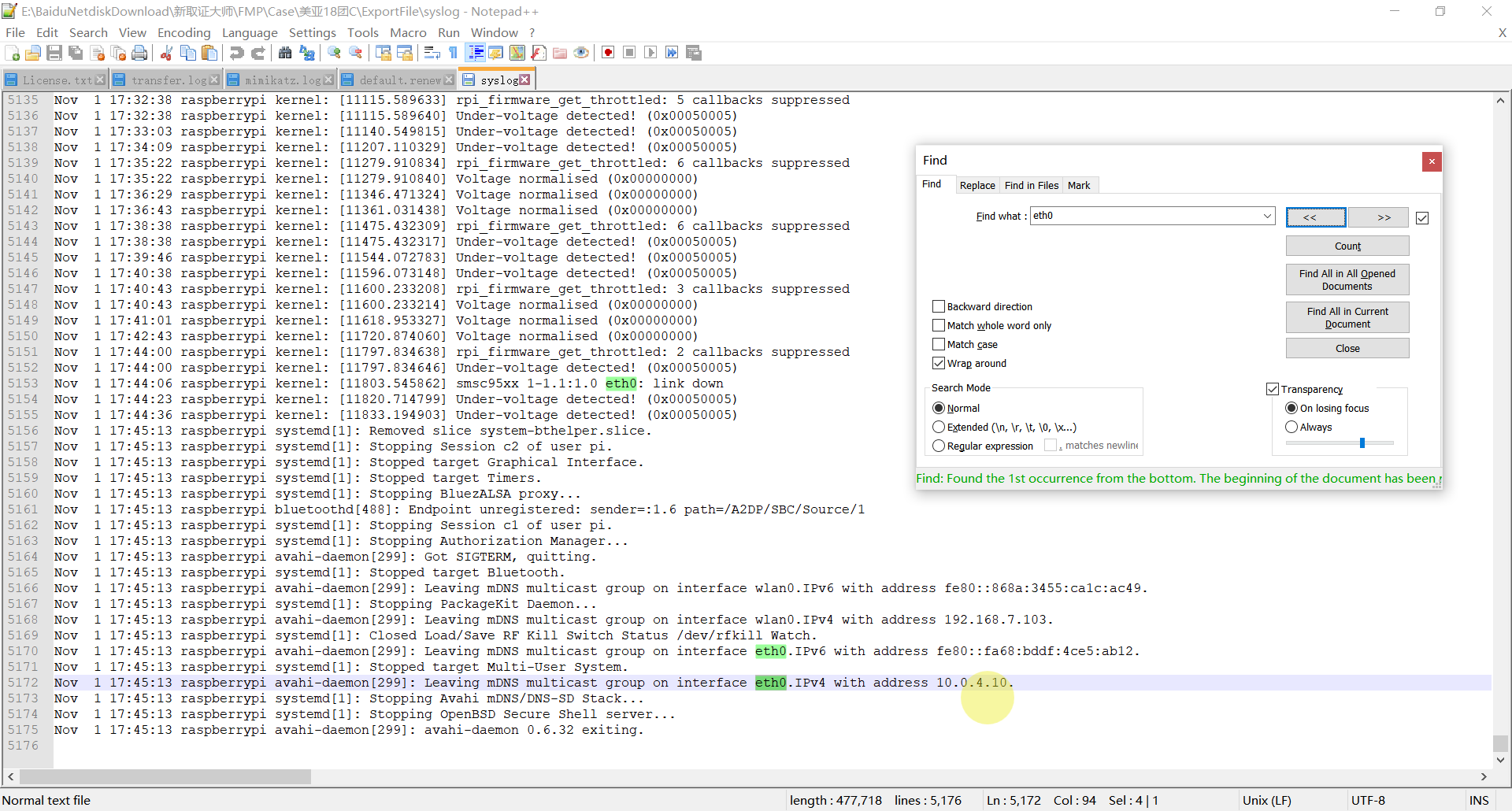Toggle the Word Wrap toolbar icon
The width and height of the screenshot is (1512, 811).
(432, 53)
